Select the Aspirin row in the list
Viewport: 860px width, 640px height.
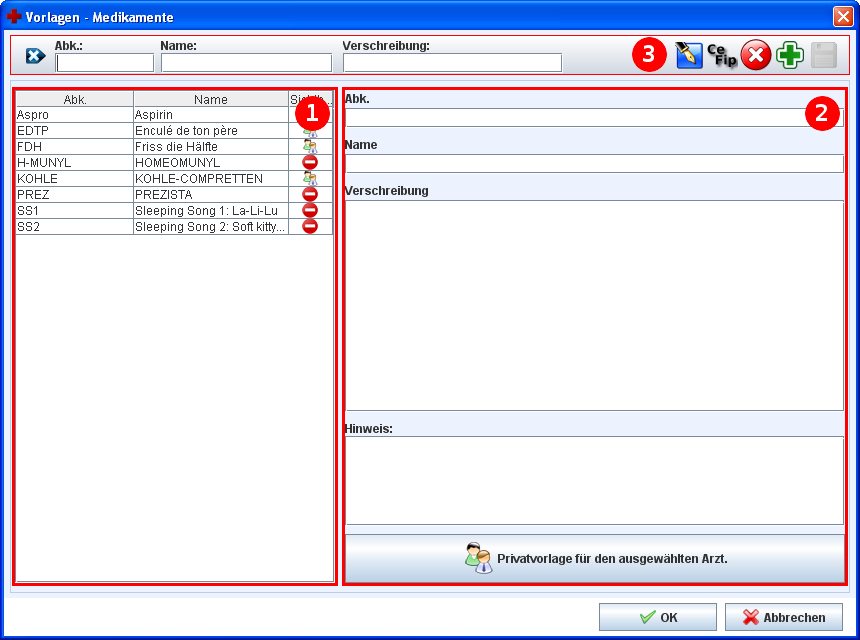(x=210, y=115)
